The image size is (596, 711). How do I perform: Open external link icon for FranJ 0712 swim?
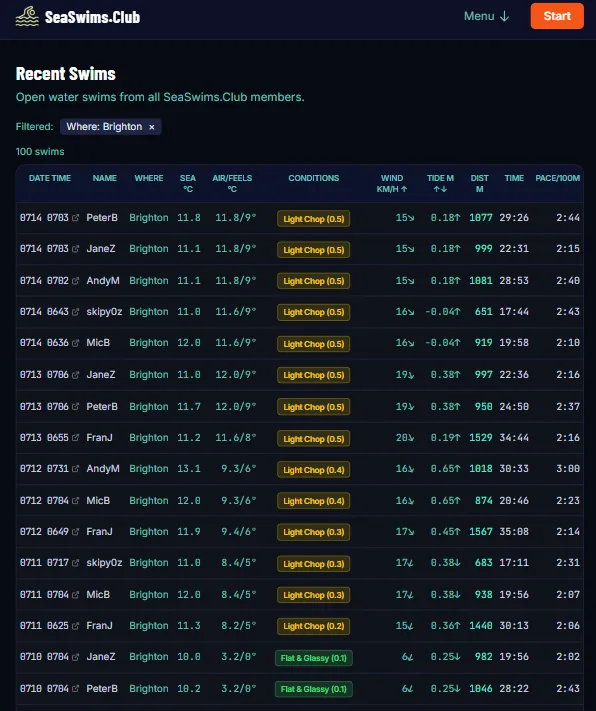click(x=75, y=531)
